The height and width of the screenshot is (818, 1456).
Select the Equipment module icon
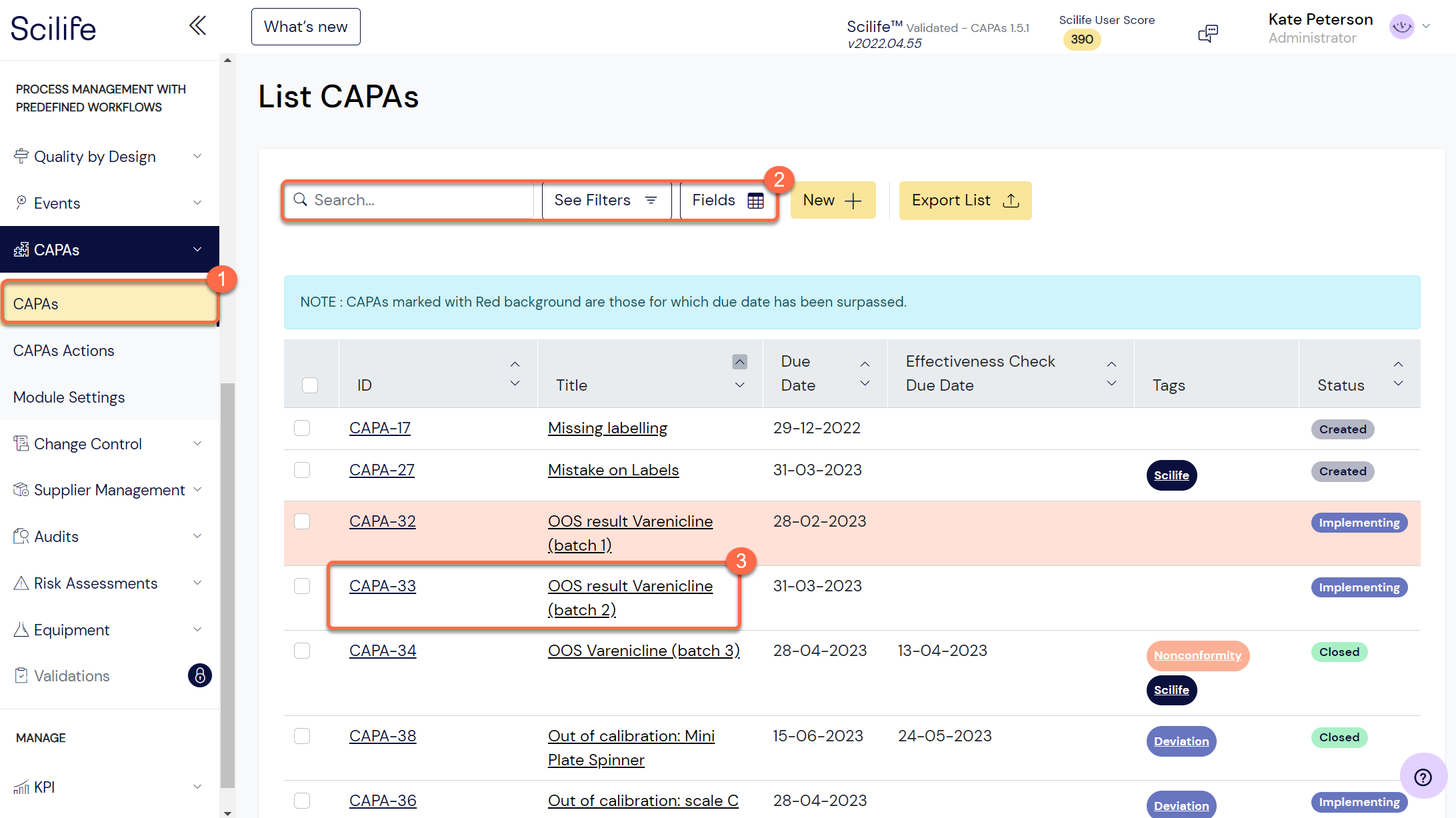21,629
